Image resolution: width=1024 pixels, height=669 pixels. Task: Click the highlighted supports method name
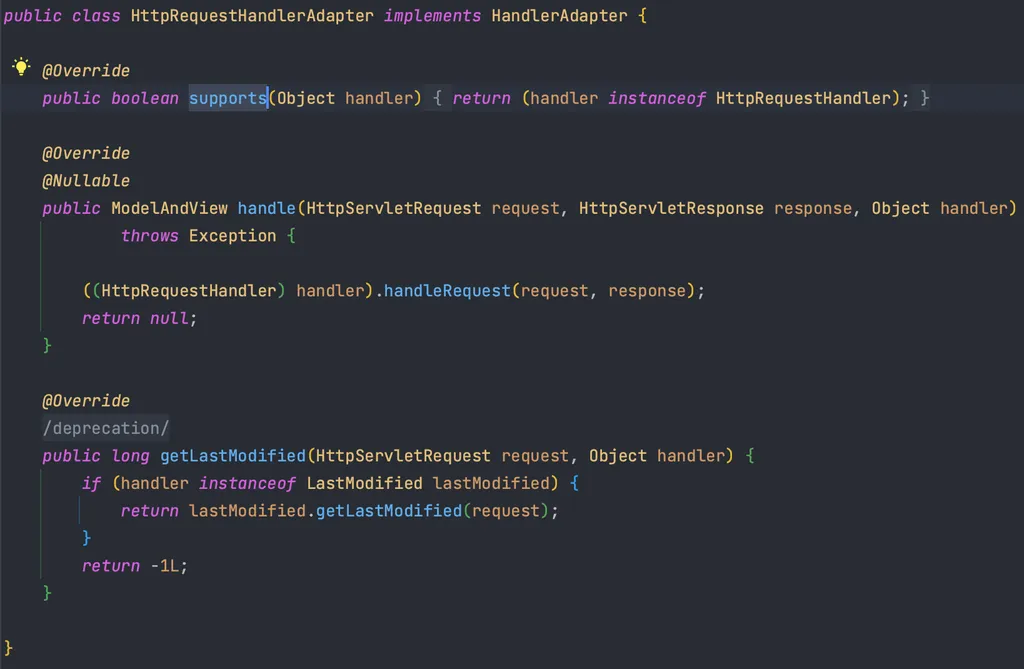point(228,99)
